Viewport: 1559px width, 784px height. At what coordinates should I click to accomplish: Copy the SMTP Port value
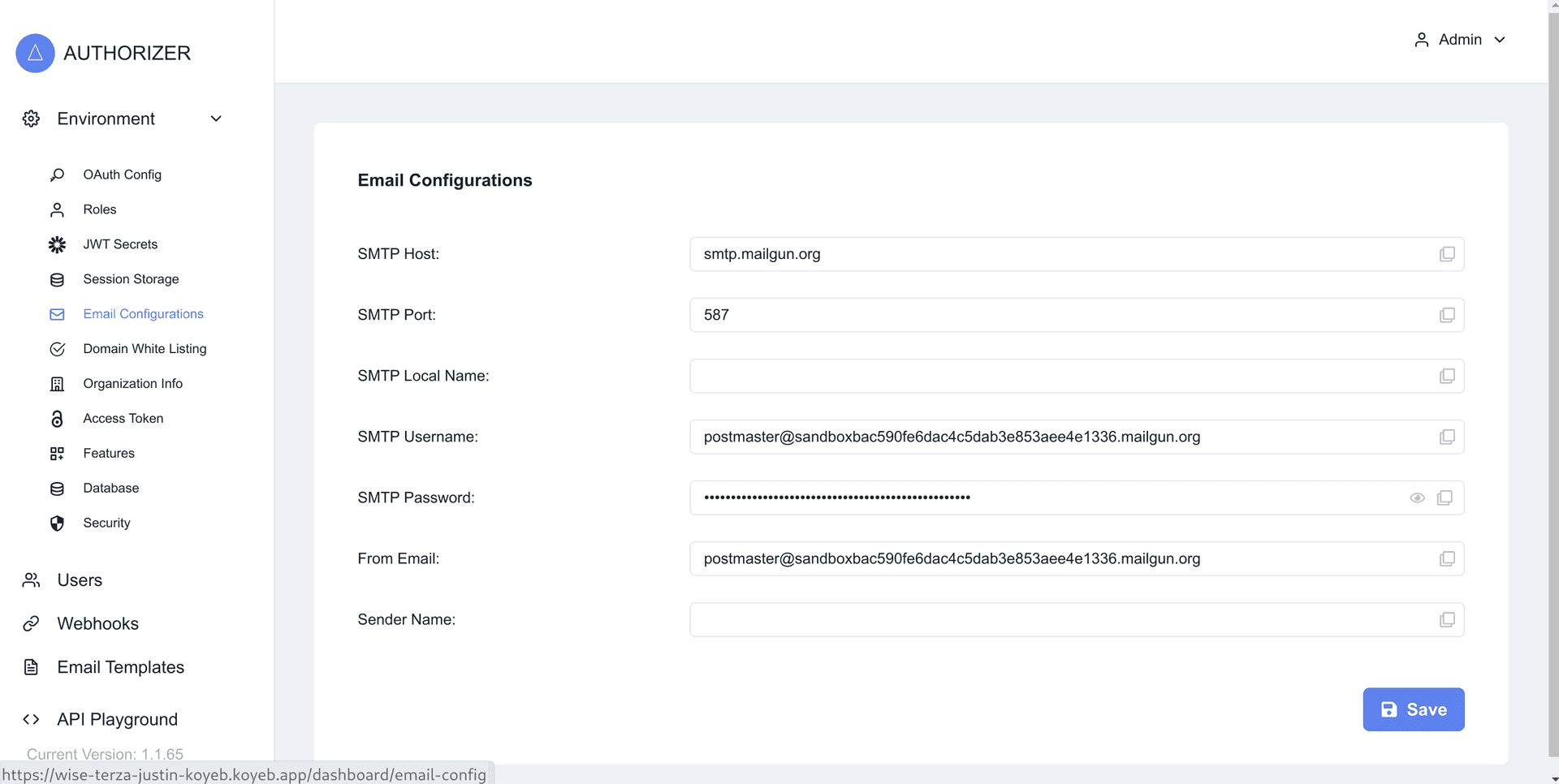1447,316
